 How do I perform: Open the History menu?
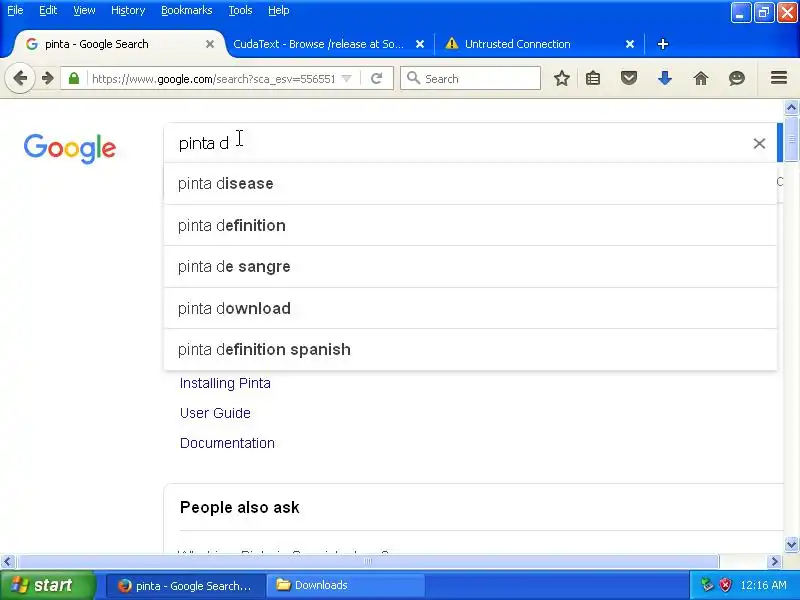pos(128,10)
